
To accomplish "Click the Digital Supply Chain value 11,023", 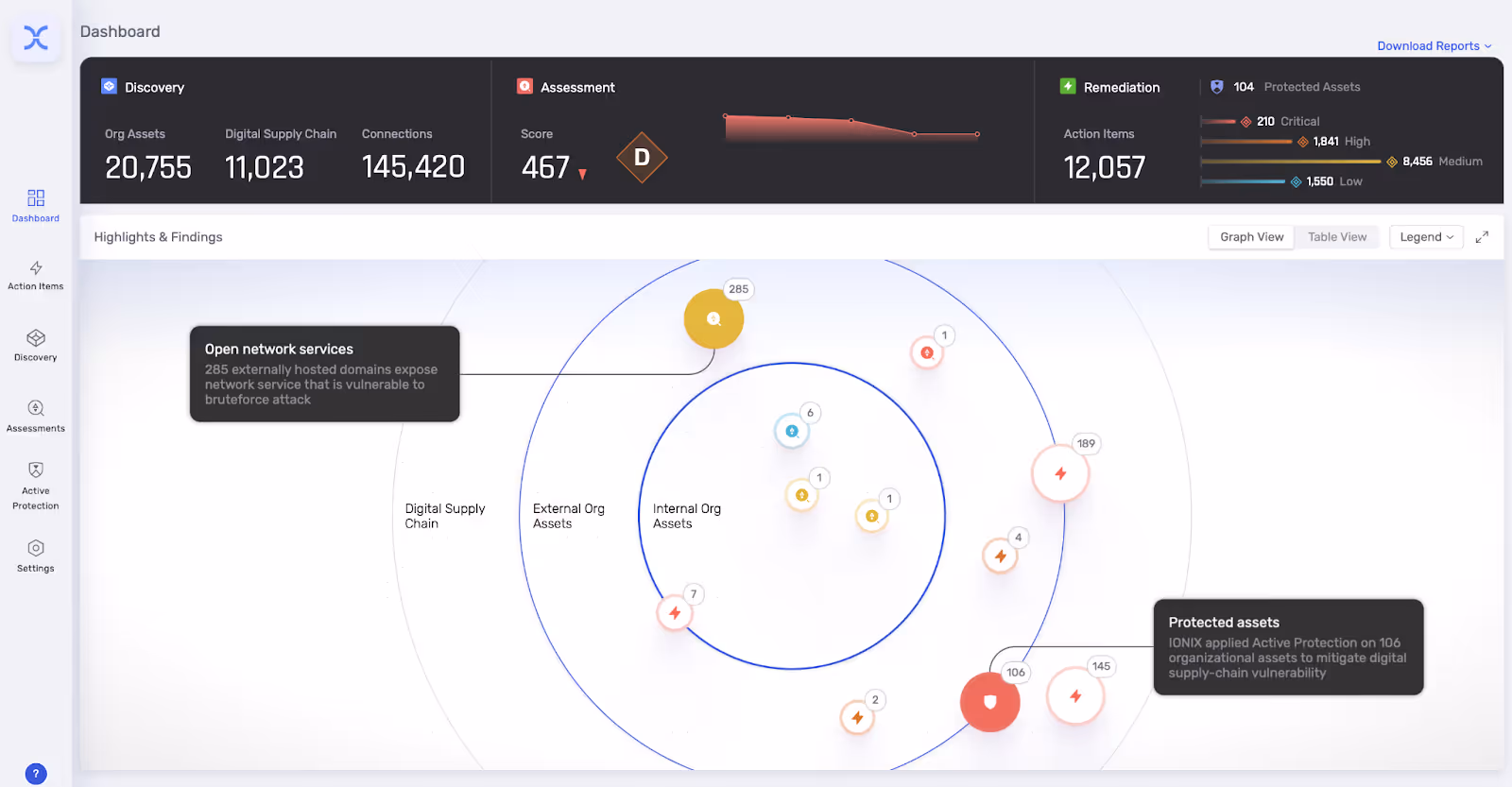I will [265, 167].
